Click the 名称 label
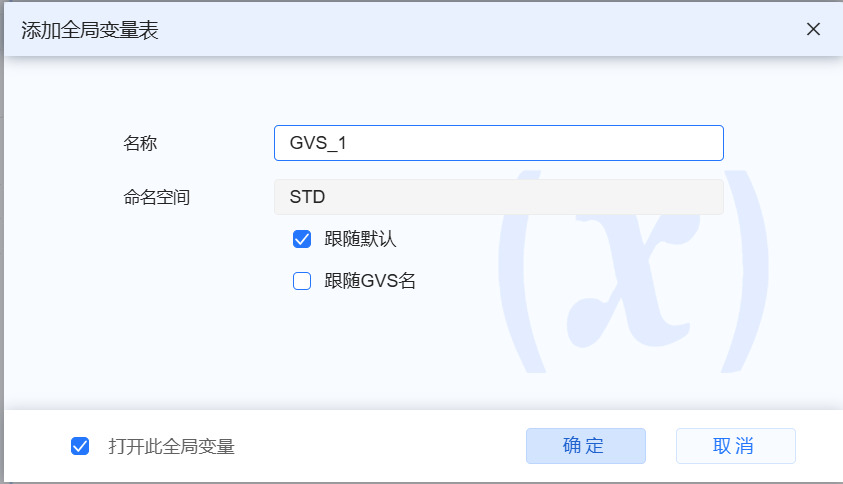Image resolution: width=843 pixels, height=484 pixels. [x=140, y=143]
